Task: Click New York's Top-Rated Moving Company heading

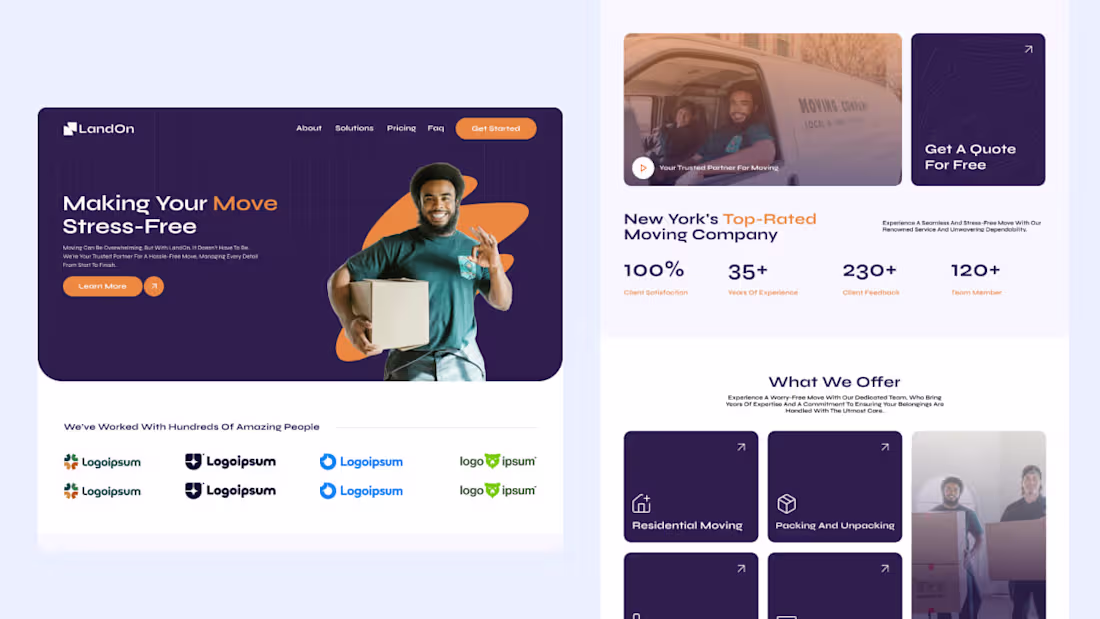Action: coord(720,227)
